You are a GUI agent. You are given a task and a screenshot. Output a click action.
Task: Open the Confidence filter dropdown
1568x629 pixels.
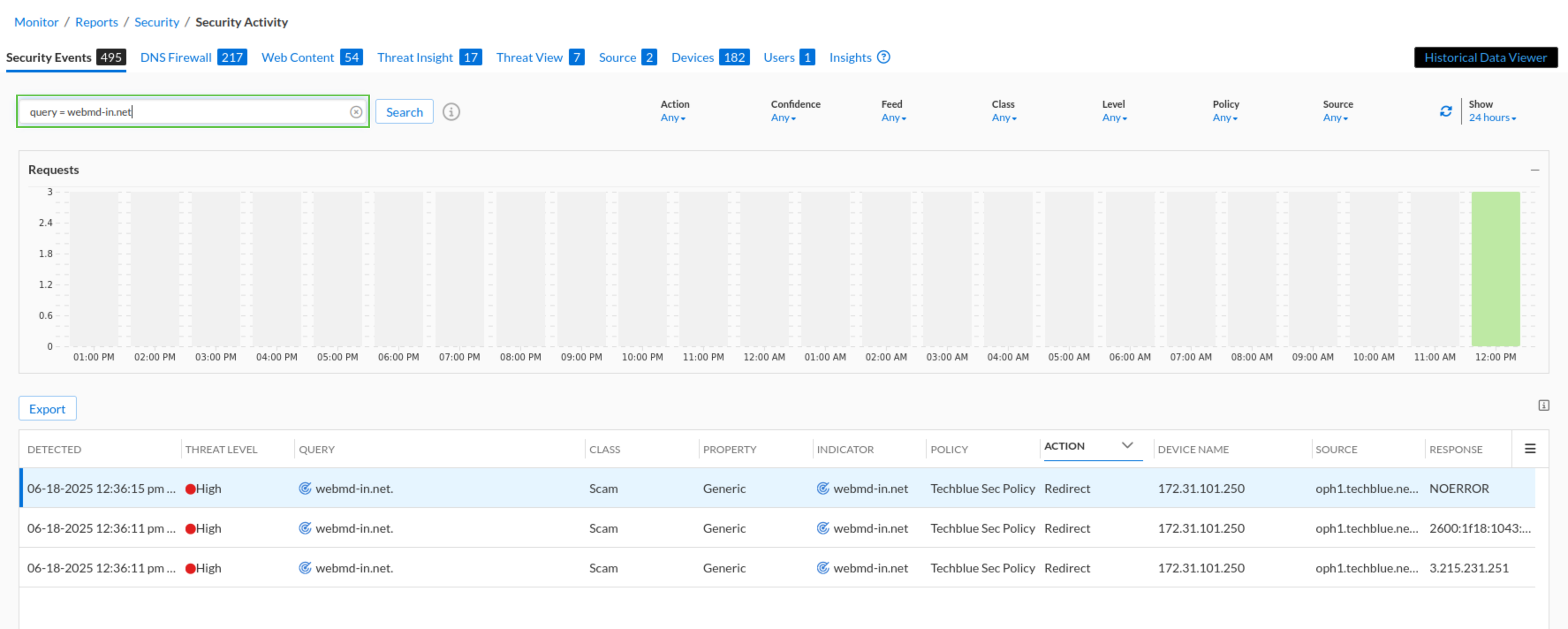pyautogui.click(x=783, y=118)
